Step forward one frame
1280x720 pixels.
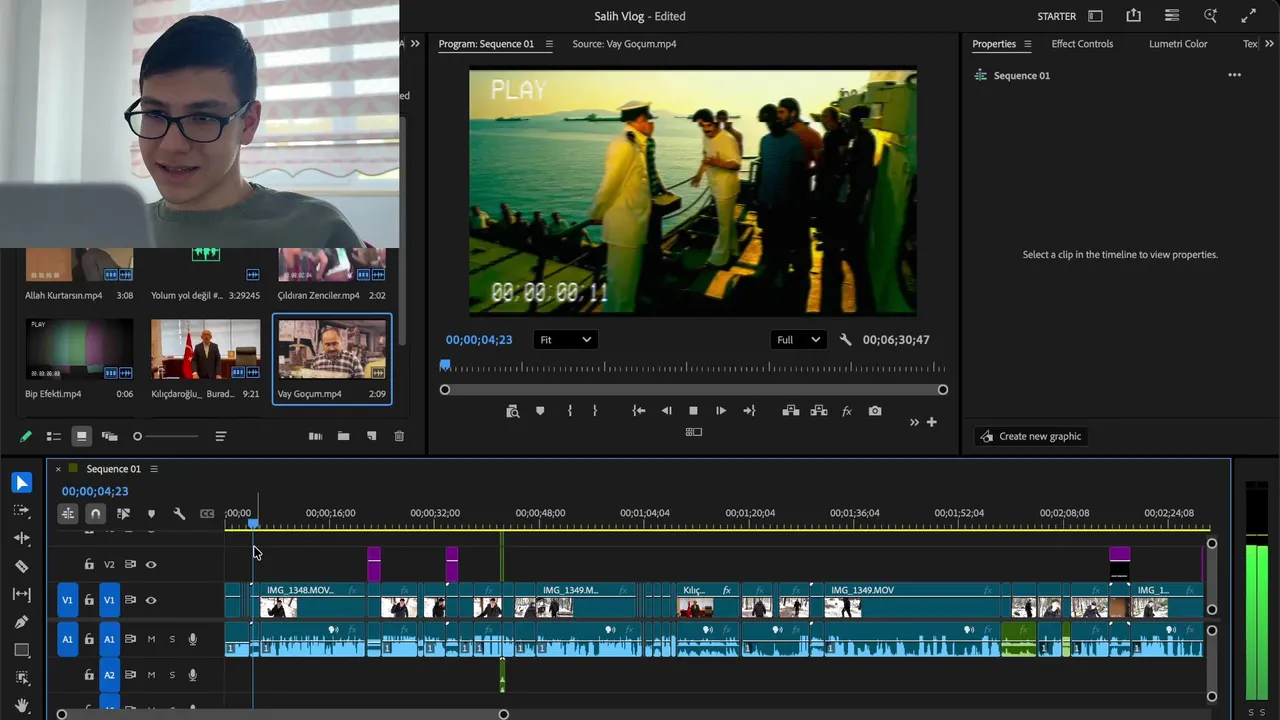point(721,411)
